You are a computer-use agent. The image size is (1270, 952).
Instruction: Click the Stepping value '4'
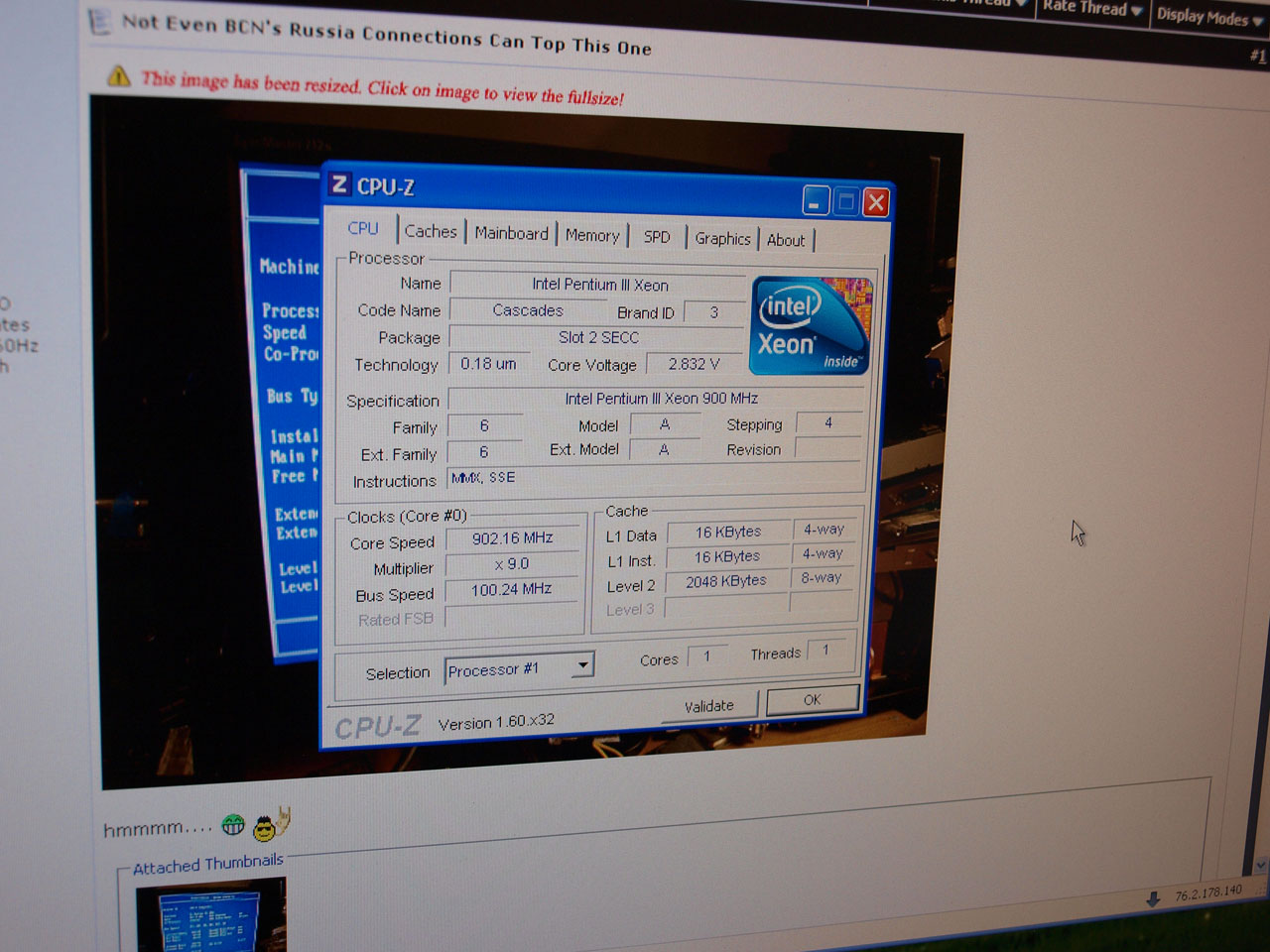point(828,422)
